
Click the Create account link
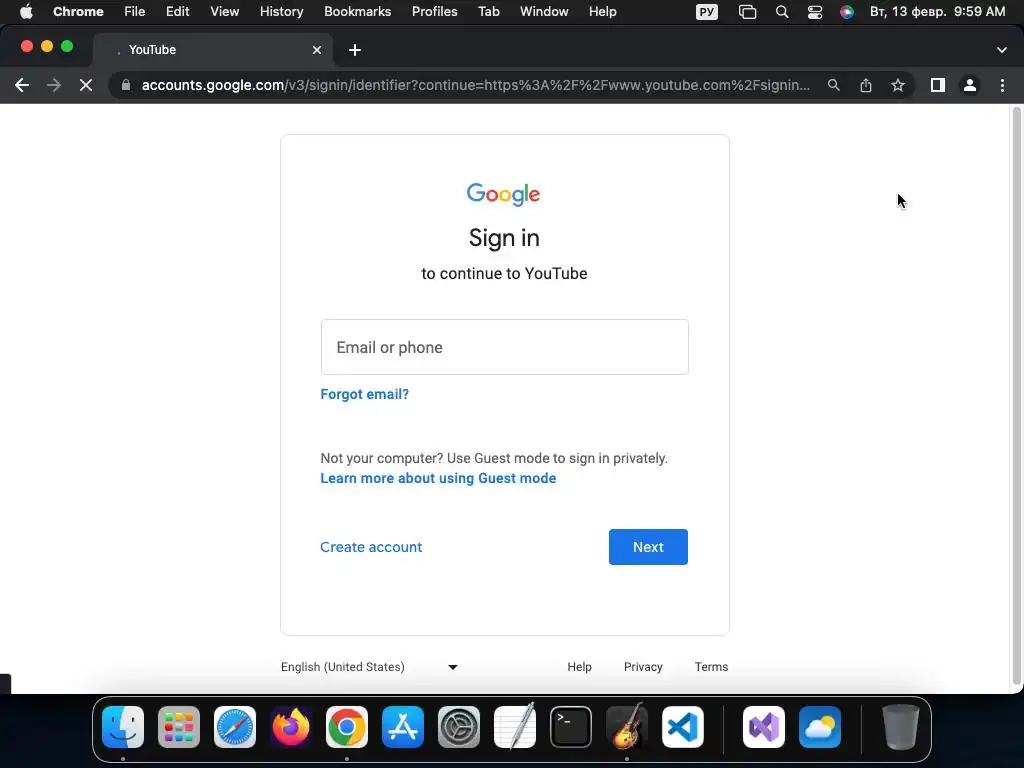click(371, 547)
